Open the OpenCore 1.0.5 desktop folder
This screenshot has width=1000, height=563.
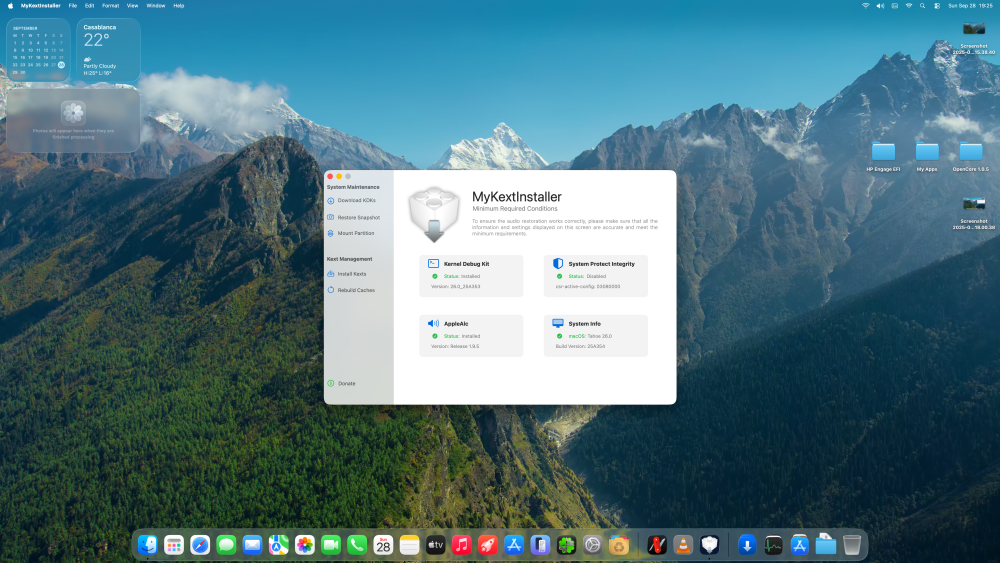point(971,156)
